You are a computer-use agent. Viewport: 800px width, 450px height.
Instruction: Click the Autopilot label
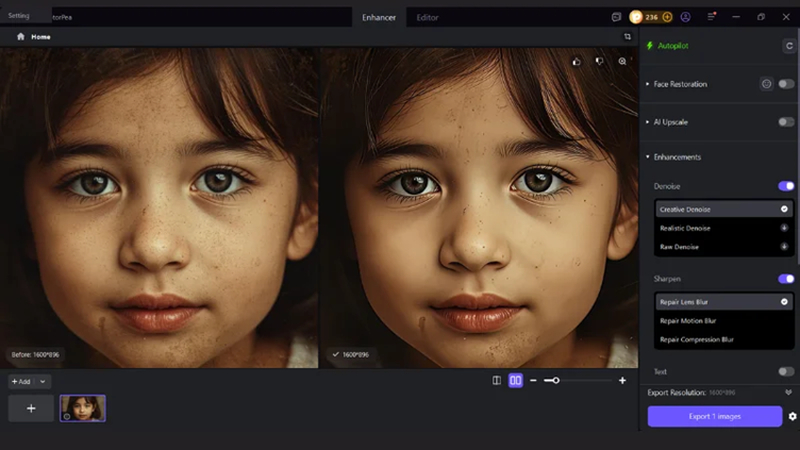[673, 46]
